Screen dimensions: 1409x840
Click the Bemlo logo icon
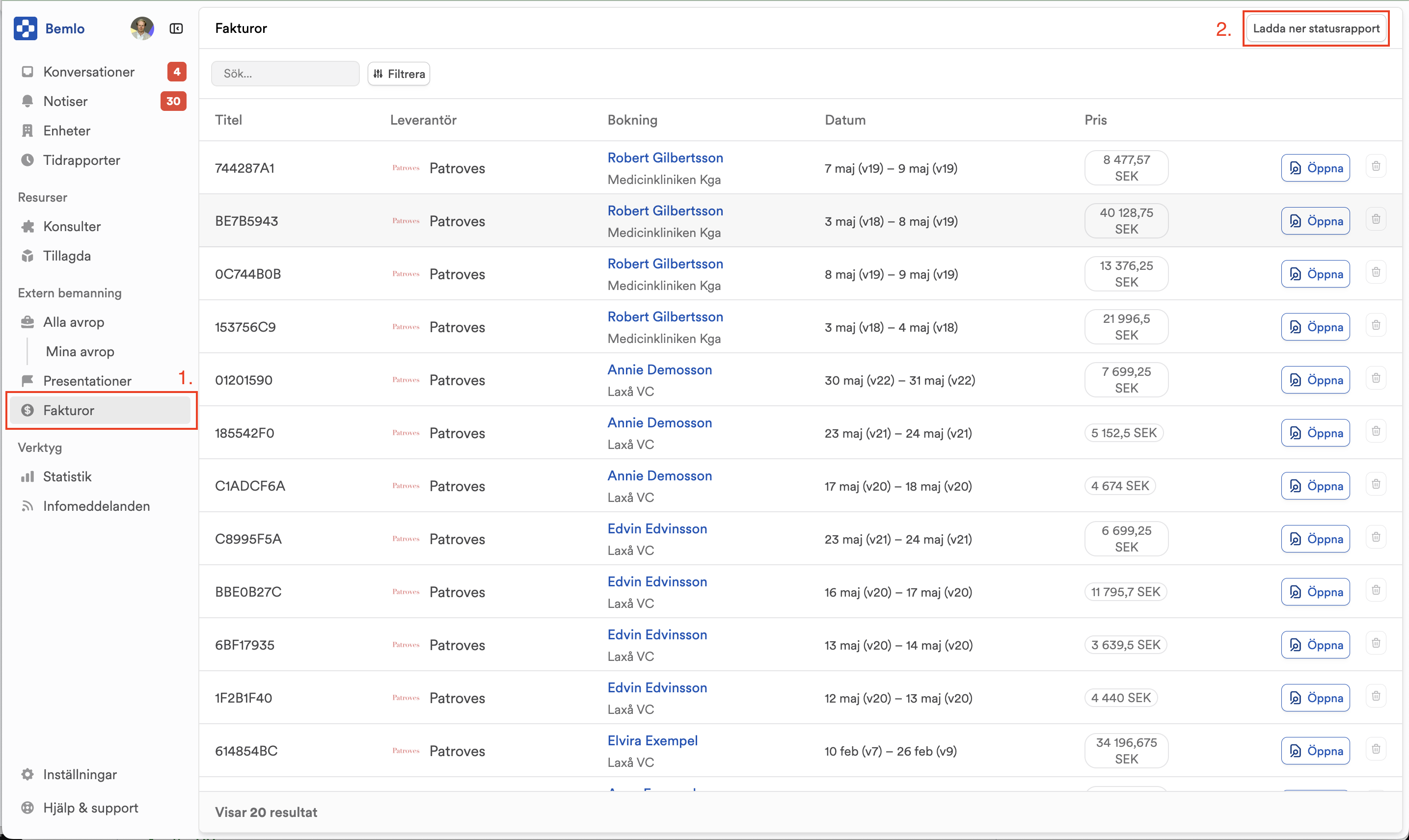(26, 28)
